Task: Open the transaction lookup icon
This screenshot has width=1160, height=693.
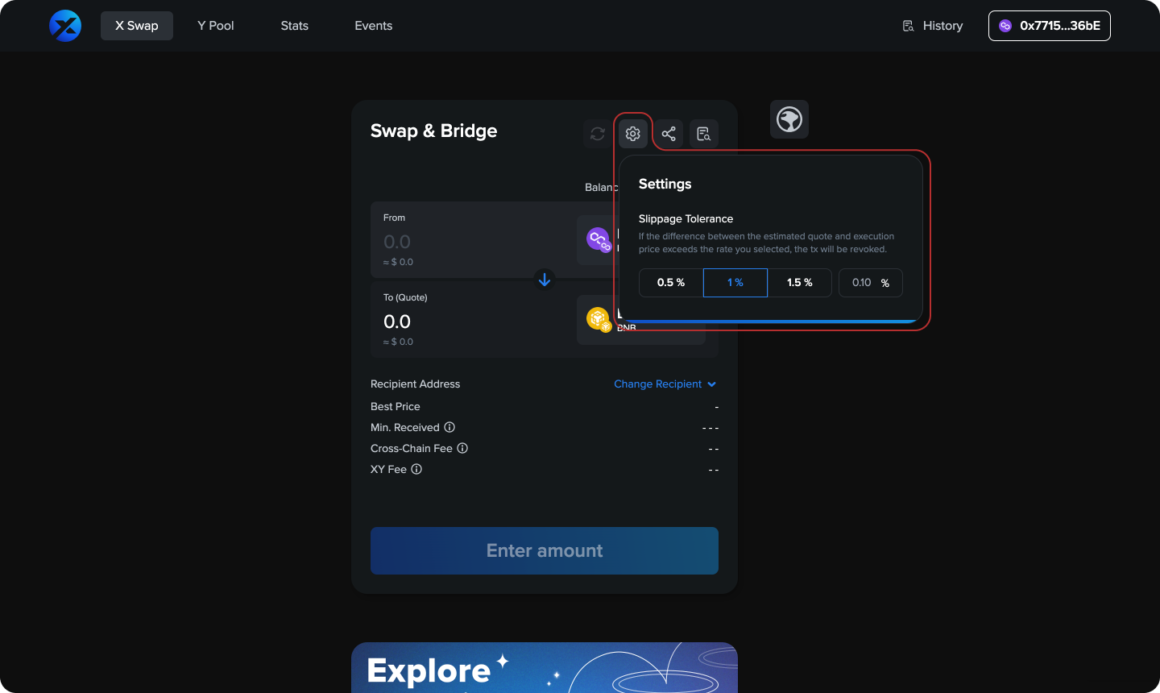Action: point(703,132)
